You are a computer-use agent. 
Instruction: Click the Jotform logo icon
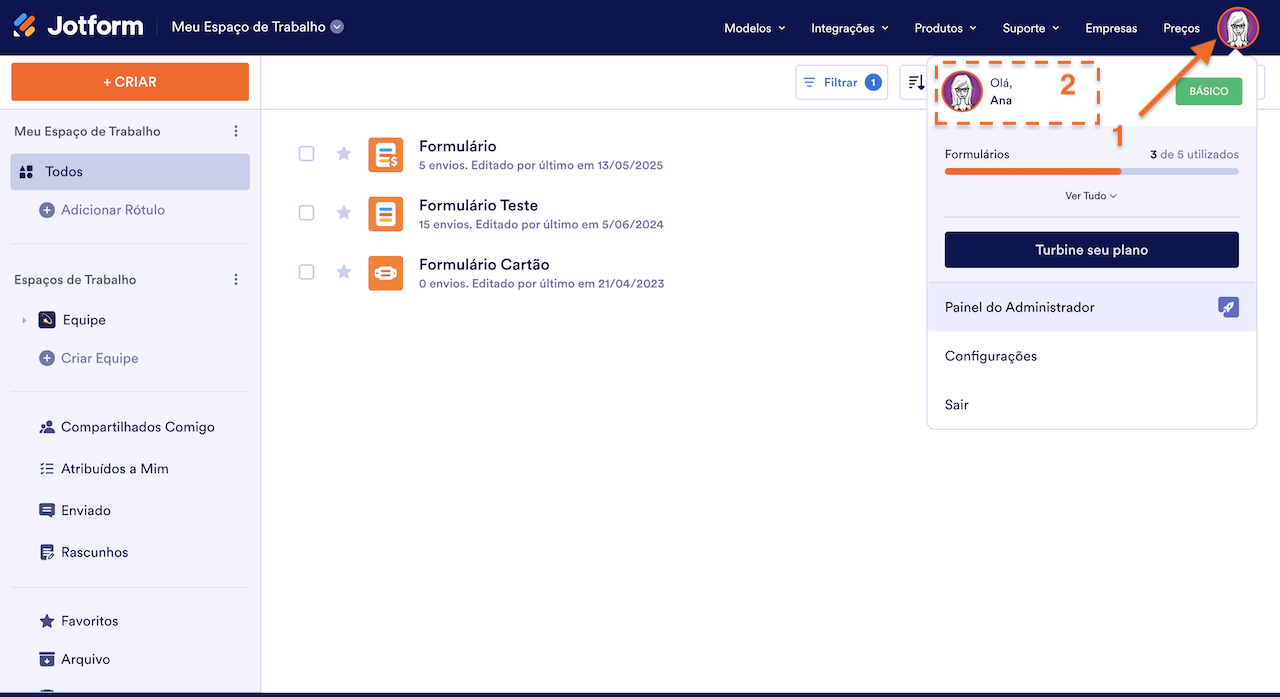25,26
